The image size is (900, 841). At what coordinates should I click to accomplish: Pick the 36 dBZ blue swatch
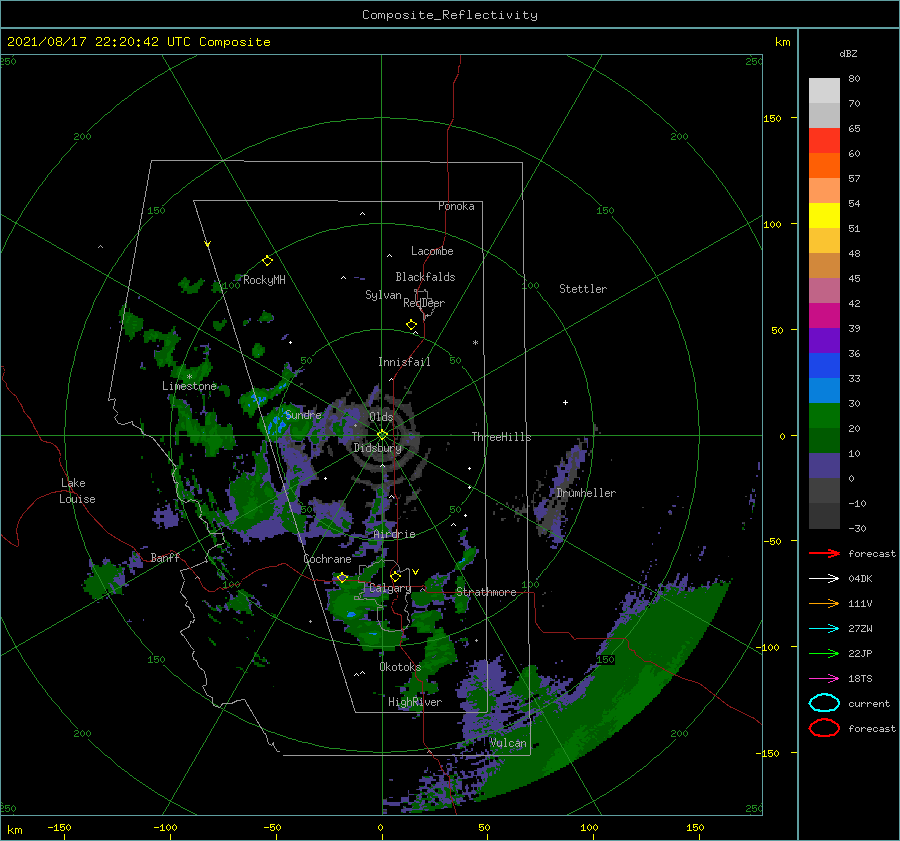[824, 366]
